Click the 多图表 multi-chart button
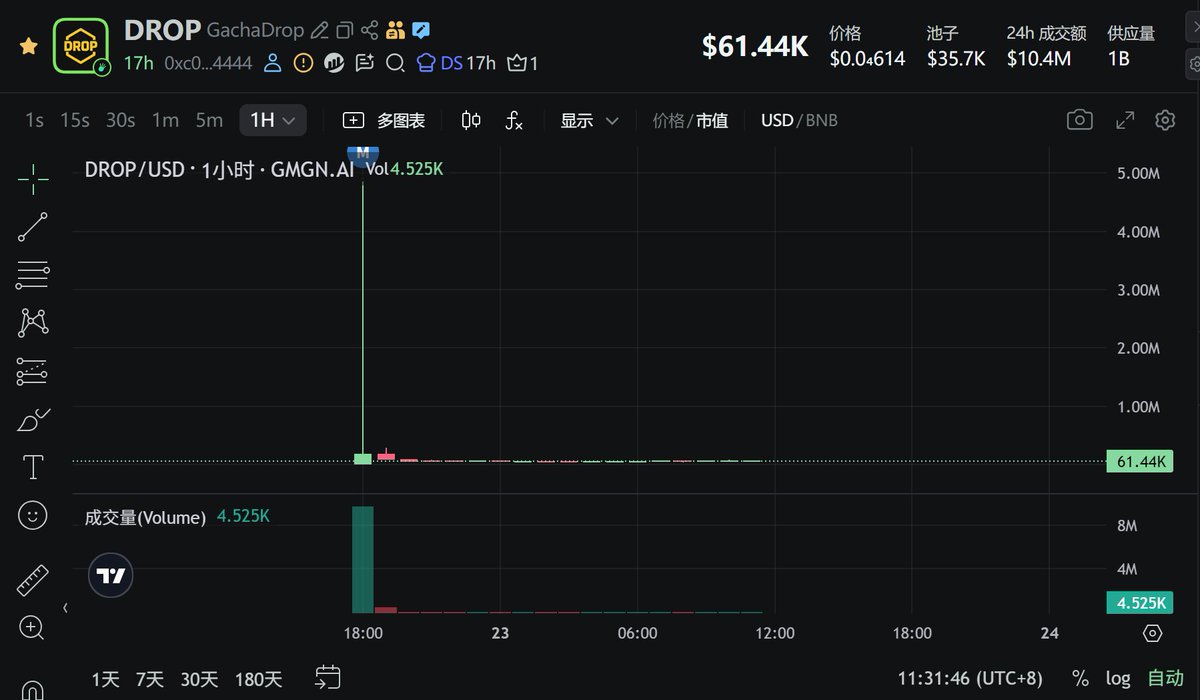 pyautogui.click(x=383, y=120)
